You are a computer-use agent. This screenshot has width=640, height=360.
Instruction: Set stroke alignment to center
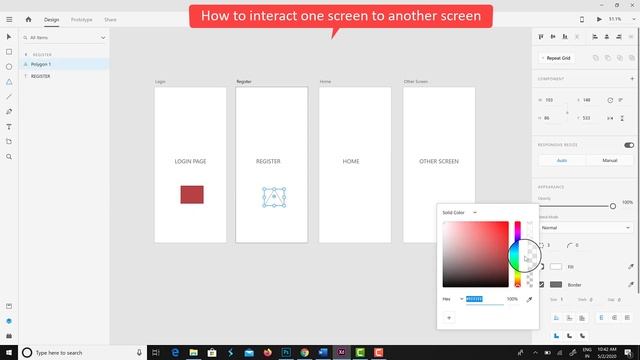point(582,318)
